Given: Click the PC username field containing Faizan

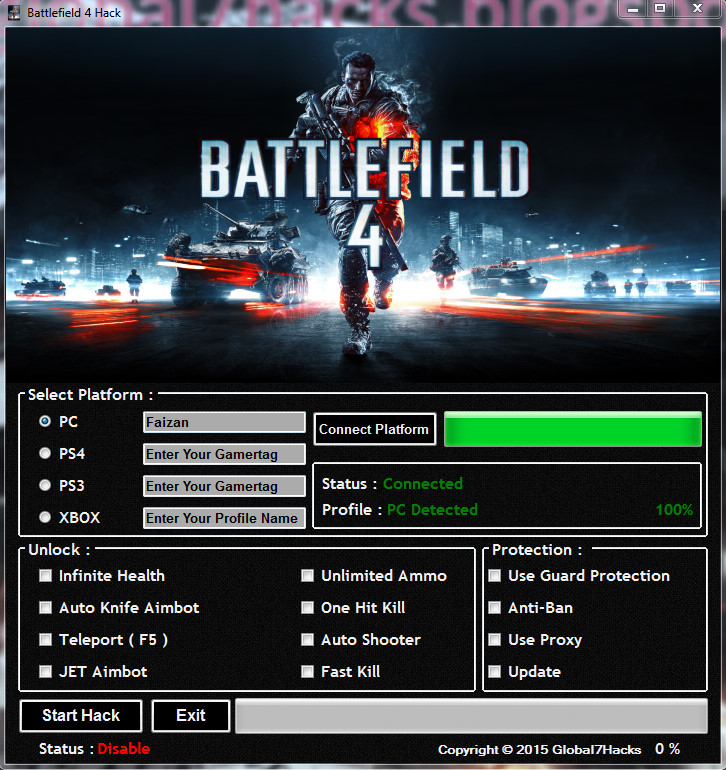Looking at the screenshot, I should click(224, 422).
